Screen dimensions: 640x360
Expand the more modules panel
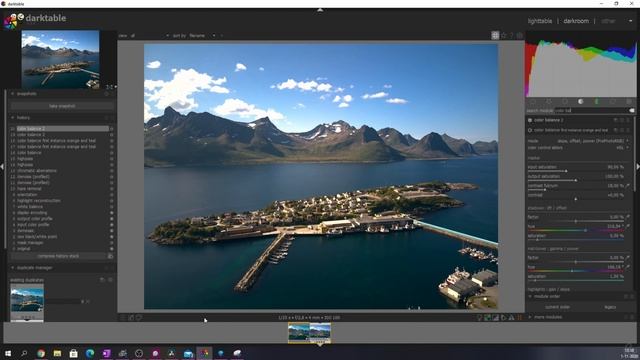pos(530,317)
